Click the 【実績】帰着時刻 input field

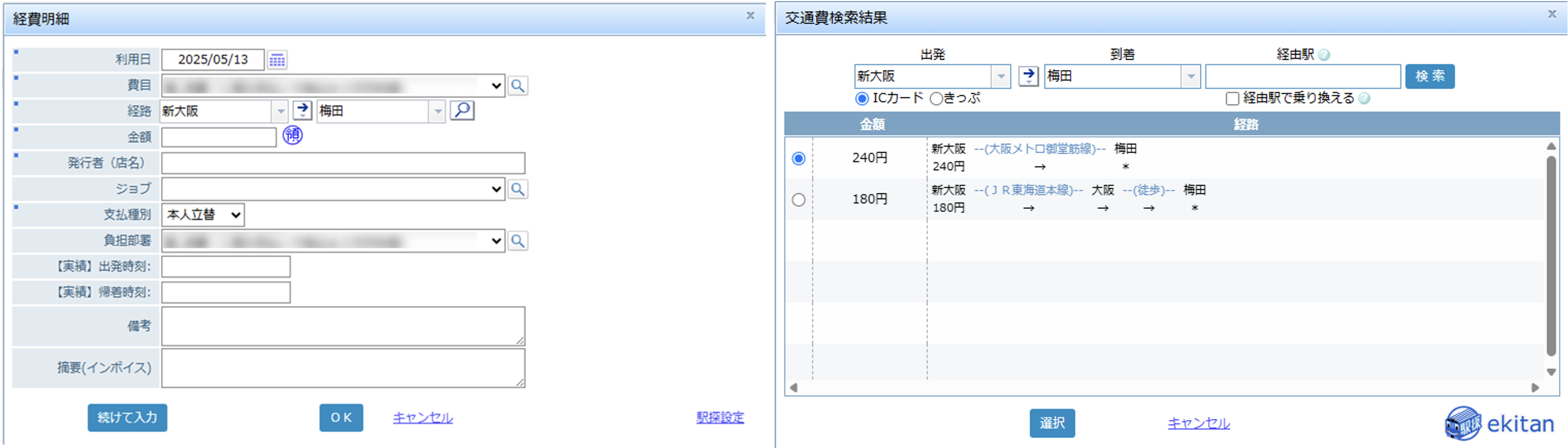(x=226, y=293)
